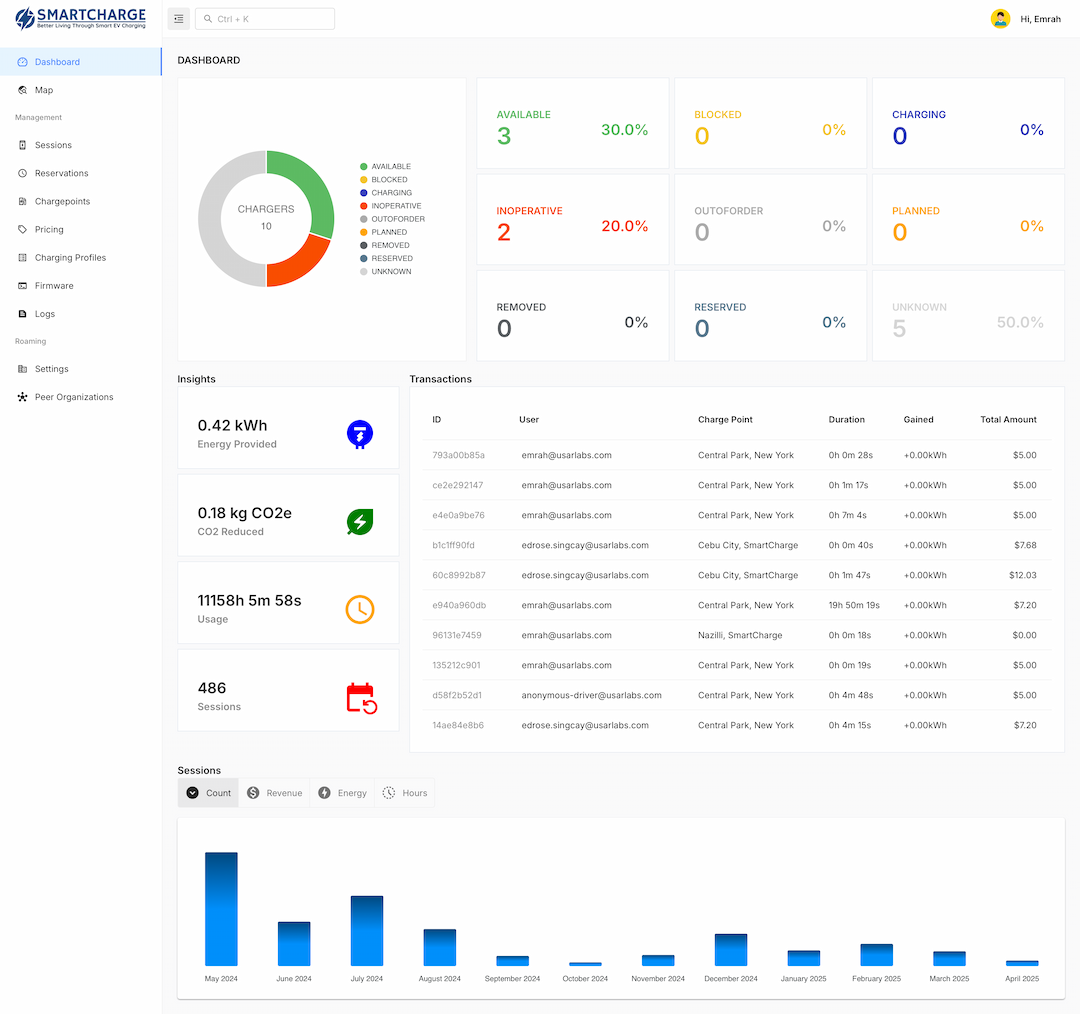Click the Firmware icon under Management
This screenshot has height=1014, width=1080.
tap(22, 285)
